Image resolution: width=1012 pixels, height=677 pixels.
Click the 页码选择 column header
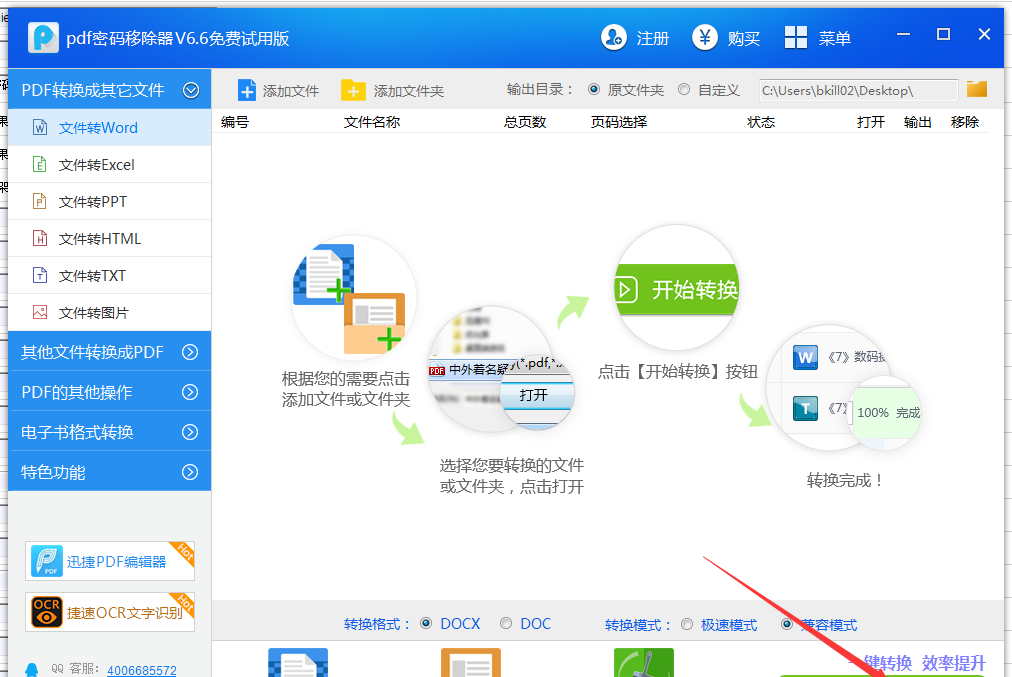coord(619,122)
